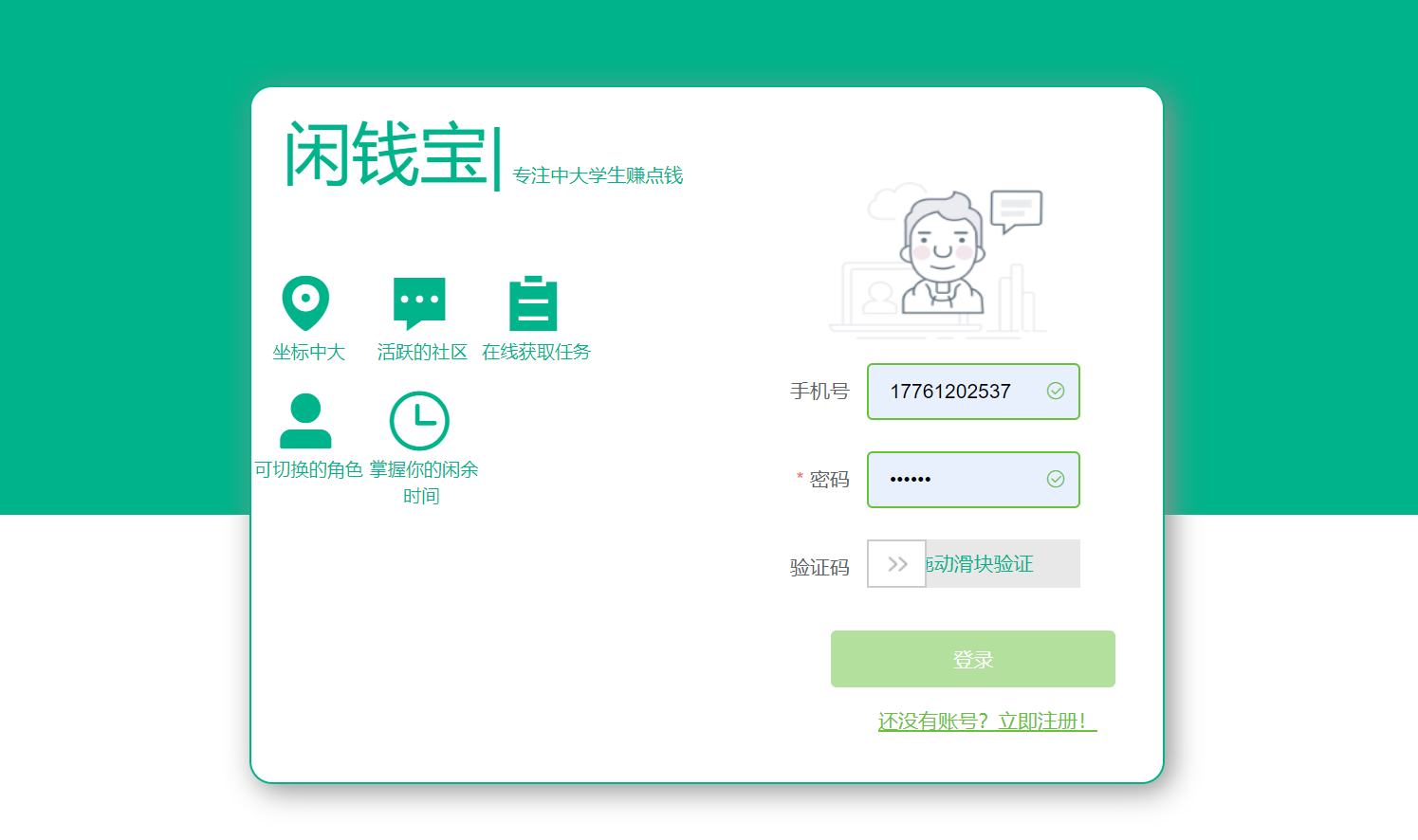Click the speech bubble beside the avatar
The height and width of the screenshot is (840, 1418).
point(1016,210)
